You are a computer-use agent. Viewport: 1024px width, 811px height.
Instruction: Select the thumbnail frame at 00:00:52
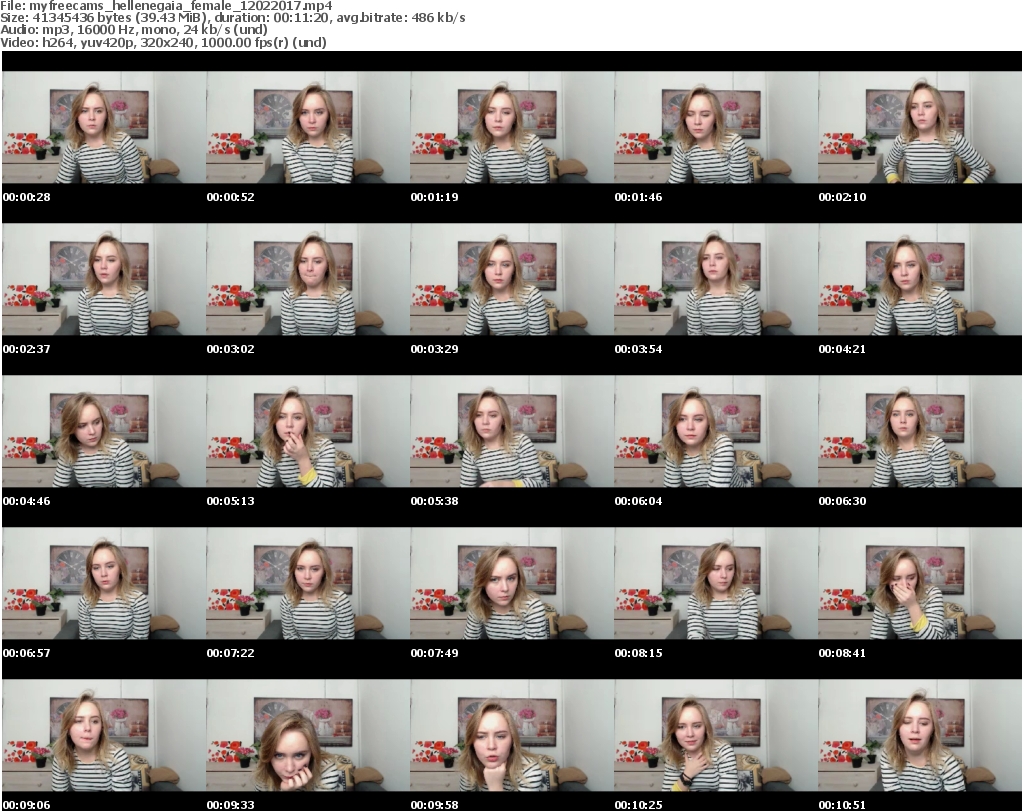coord(308,127)
